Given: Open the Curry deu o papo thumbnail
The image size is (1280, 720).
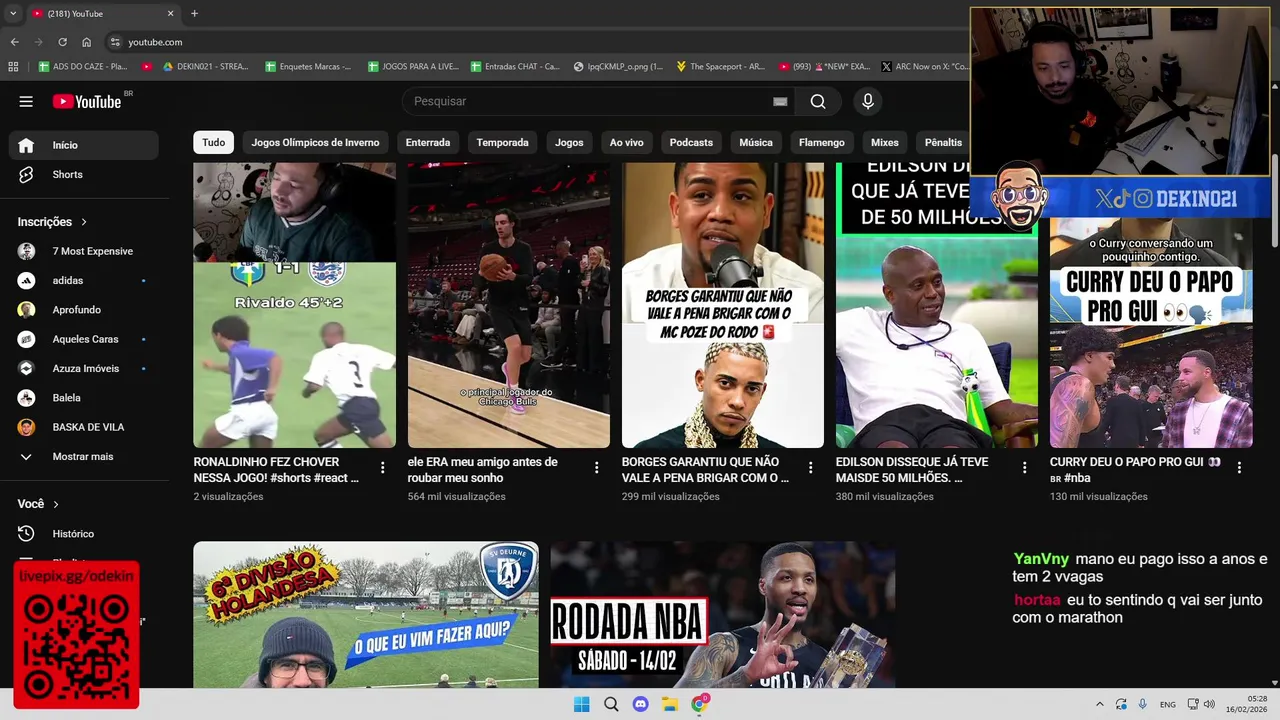Looking at the screenshot, I should (x=1151, y=333).
